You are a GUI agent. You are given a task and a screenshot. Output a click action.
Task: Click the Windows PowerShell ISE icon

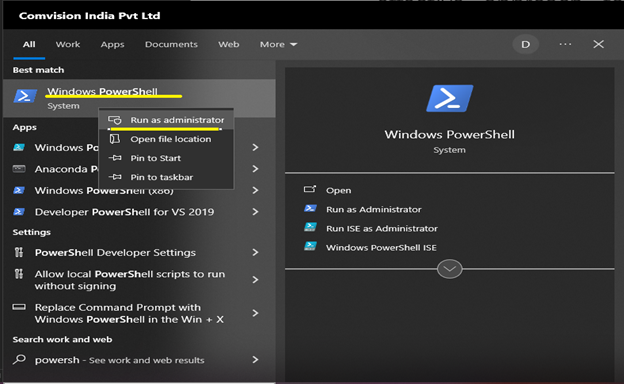310,247
